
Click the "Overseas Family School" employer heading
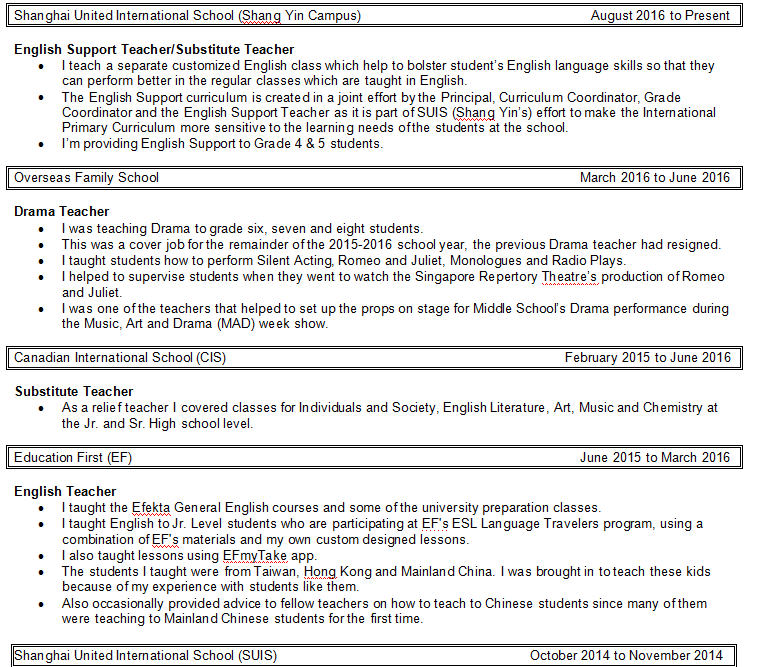click(86, 178)
